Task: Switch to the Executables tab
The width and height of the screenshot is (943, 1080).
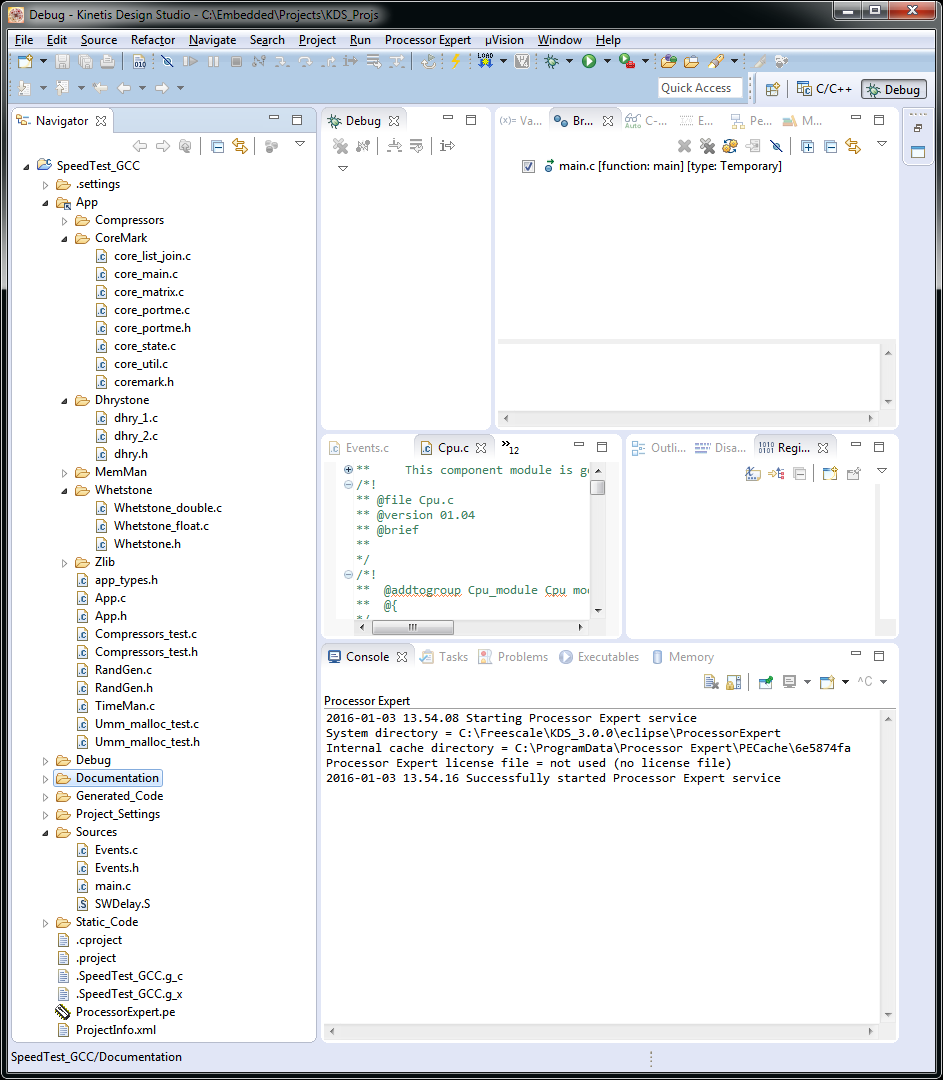Action: pyautogui.click(x=599, y=657)
